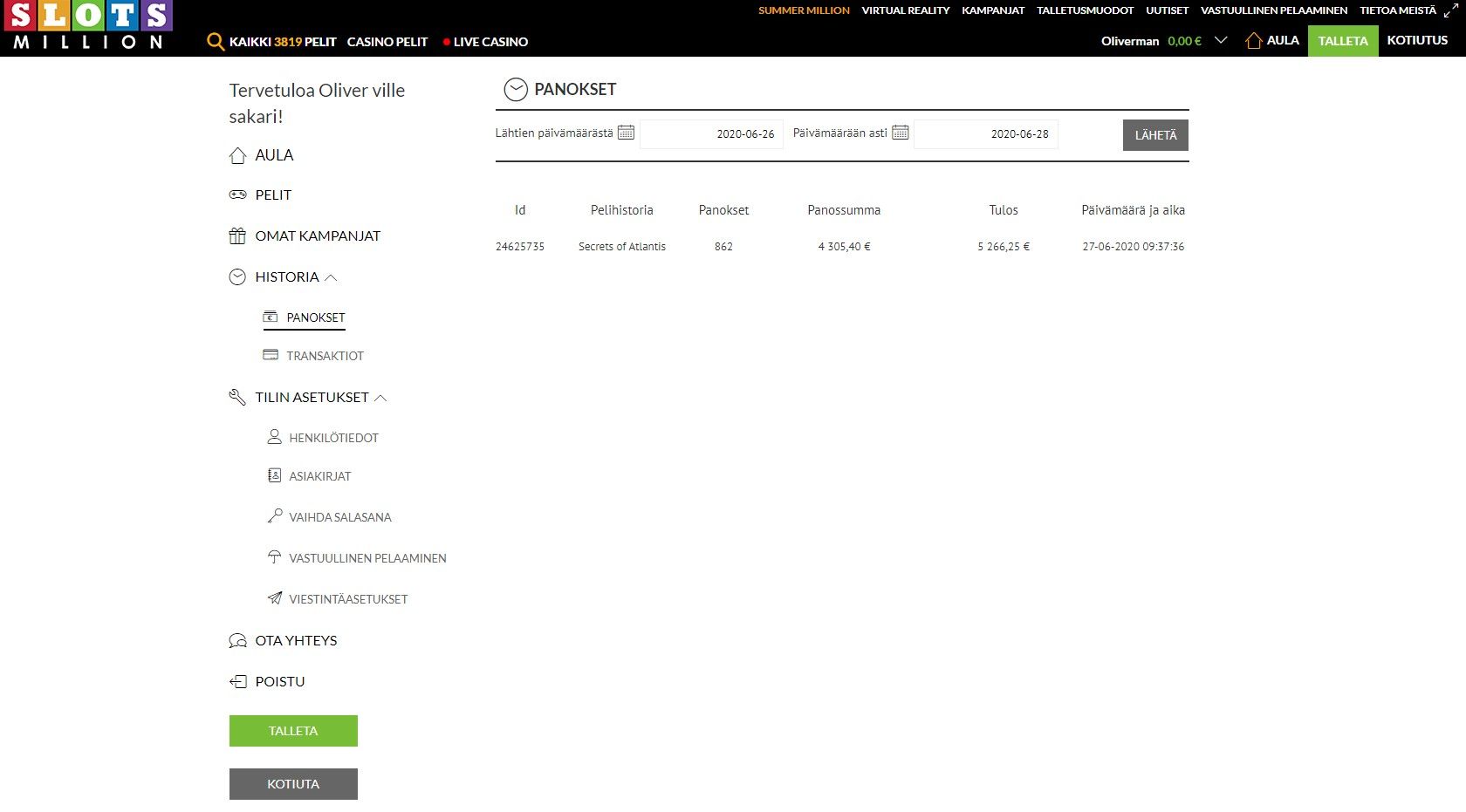Viewport: 1466px width, 812px height.
Task: Click the clock icon next to PANOKSET heading
Action: point(516,89)
